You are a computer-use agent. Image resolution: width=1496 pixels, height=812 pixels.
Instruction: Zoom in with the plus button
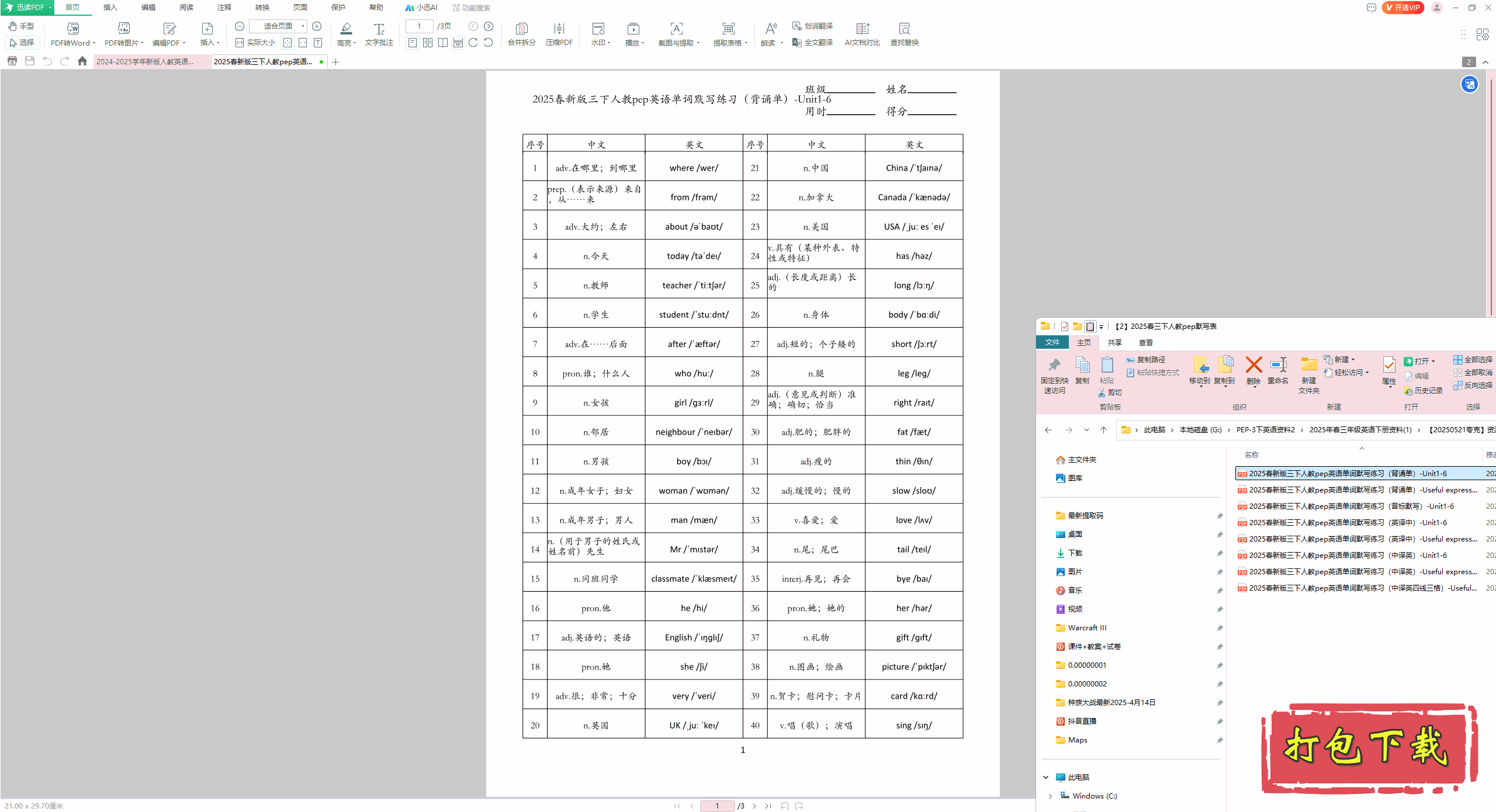[x=317, y=26]
